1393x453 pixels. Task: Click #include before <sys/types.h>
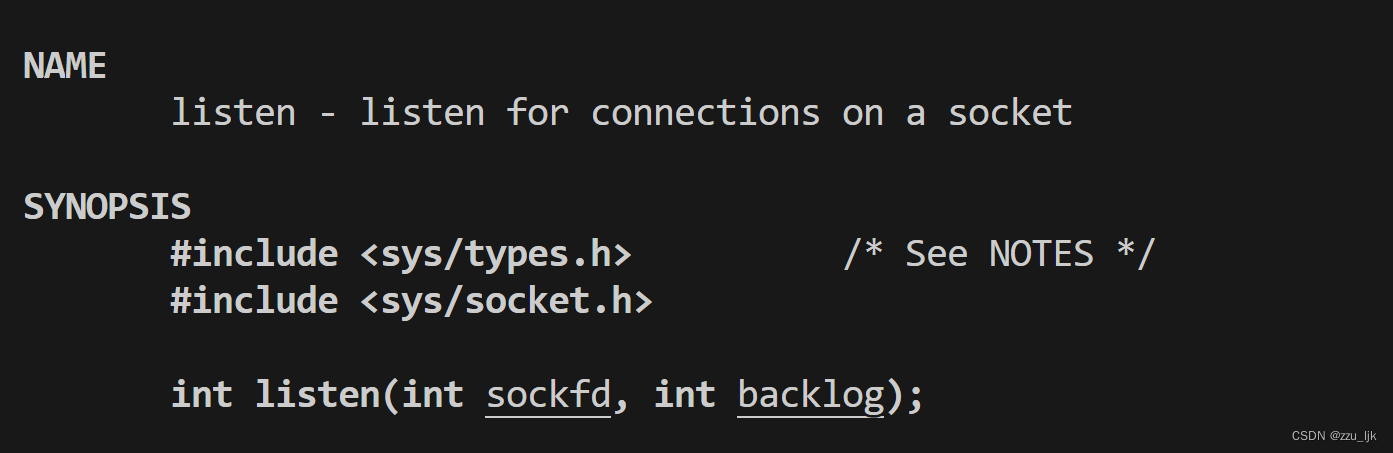pyautogui.click(x=254, y=254)
